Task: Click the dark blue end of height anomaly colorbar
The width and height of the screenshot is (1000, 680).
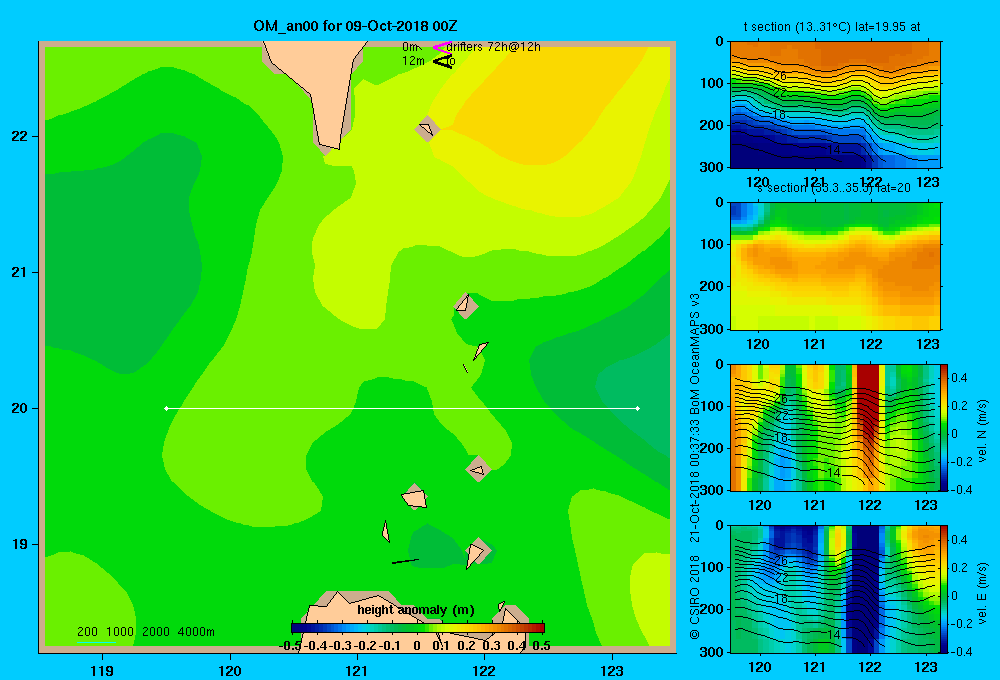Action: point(298,628)
